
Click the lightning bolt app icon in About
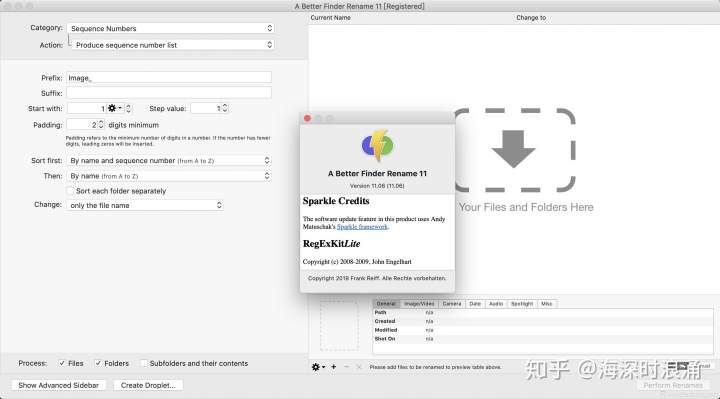(377, 146)
